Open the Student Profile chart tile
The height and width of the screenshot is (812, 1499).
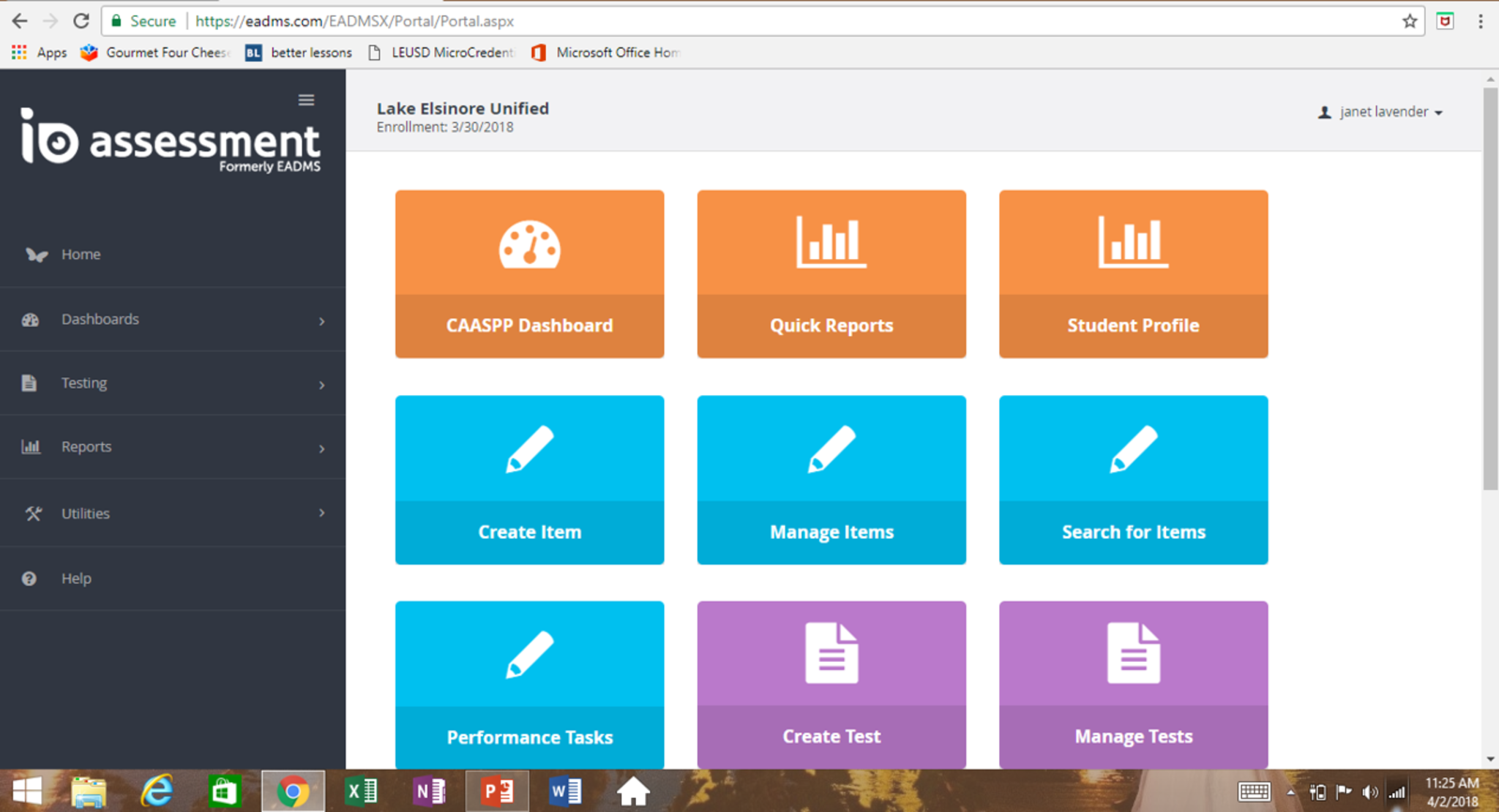point(1132,274)
